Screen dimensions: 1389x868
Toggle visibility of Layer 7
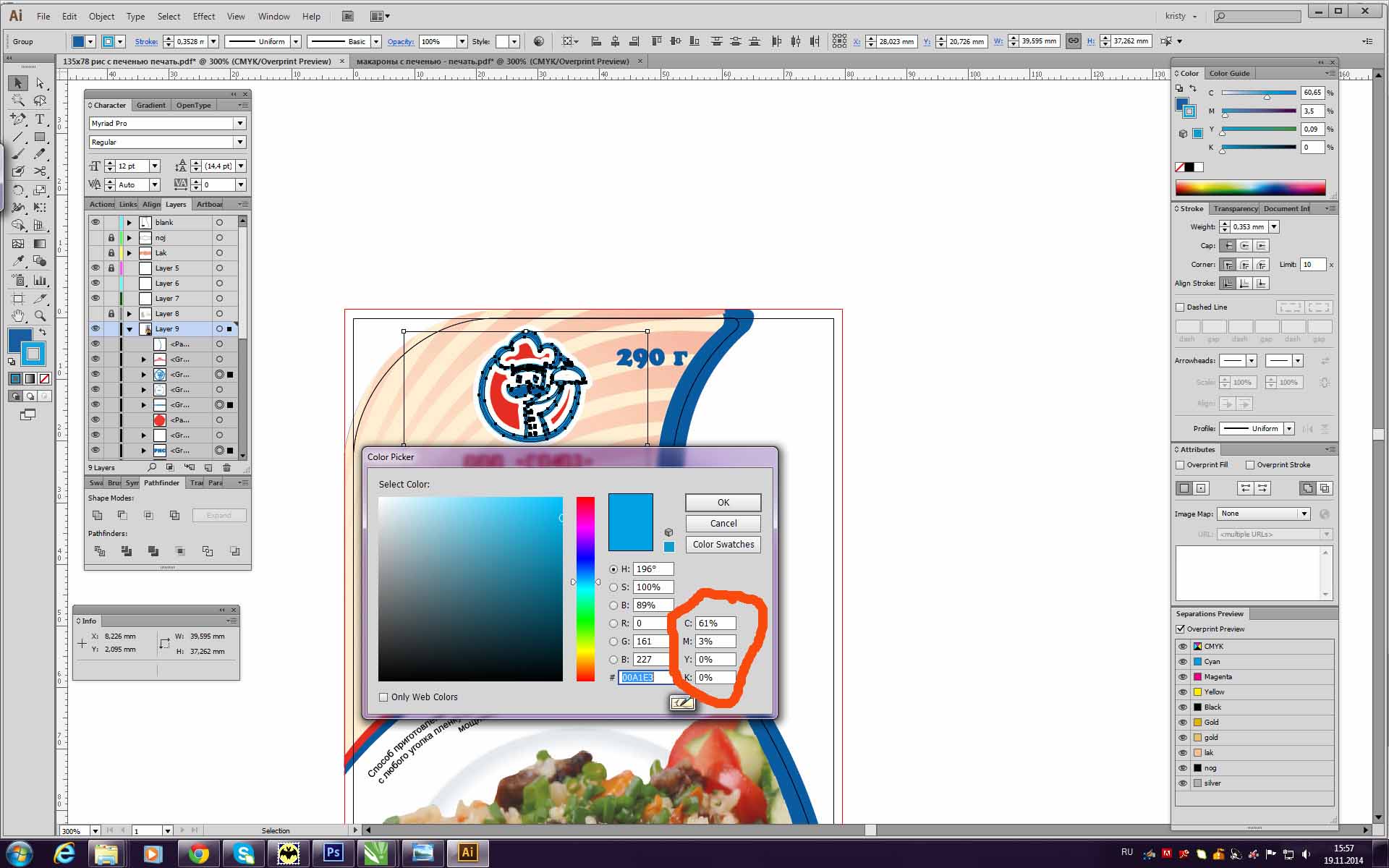click(x=95, y=298)
